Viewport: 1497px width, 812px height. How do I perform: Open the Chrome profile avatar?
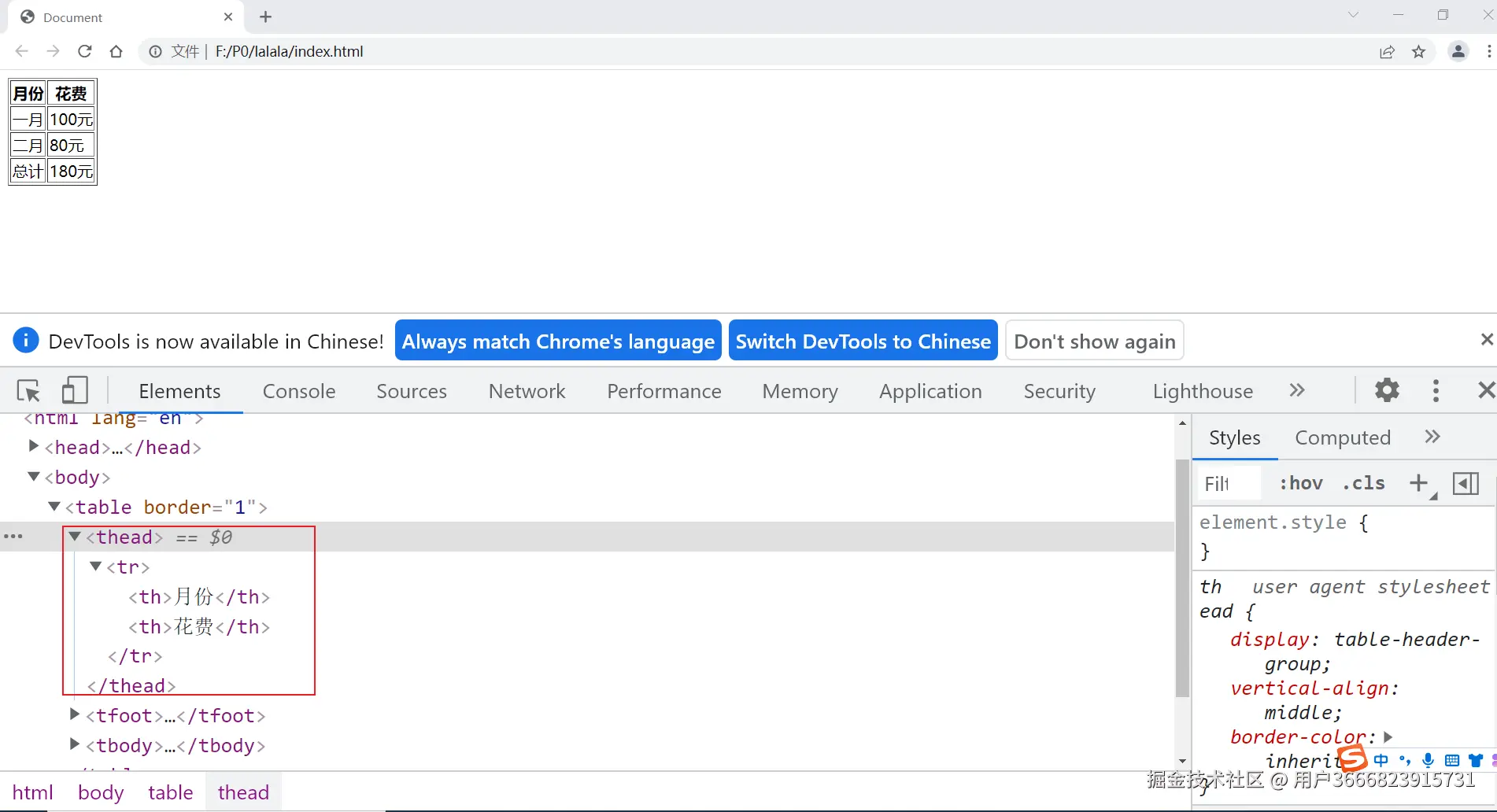tap(1458, 51)
